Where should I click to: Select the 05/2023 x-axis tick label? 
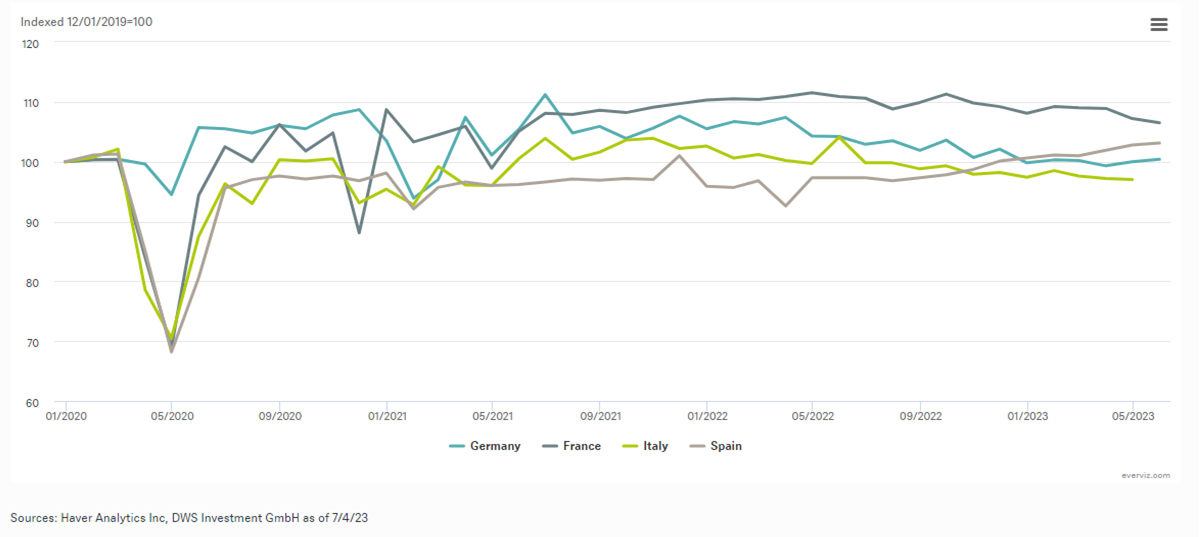click(x=1132, y=415)
